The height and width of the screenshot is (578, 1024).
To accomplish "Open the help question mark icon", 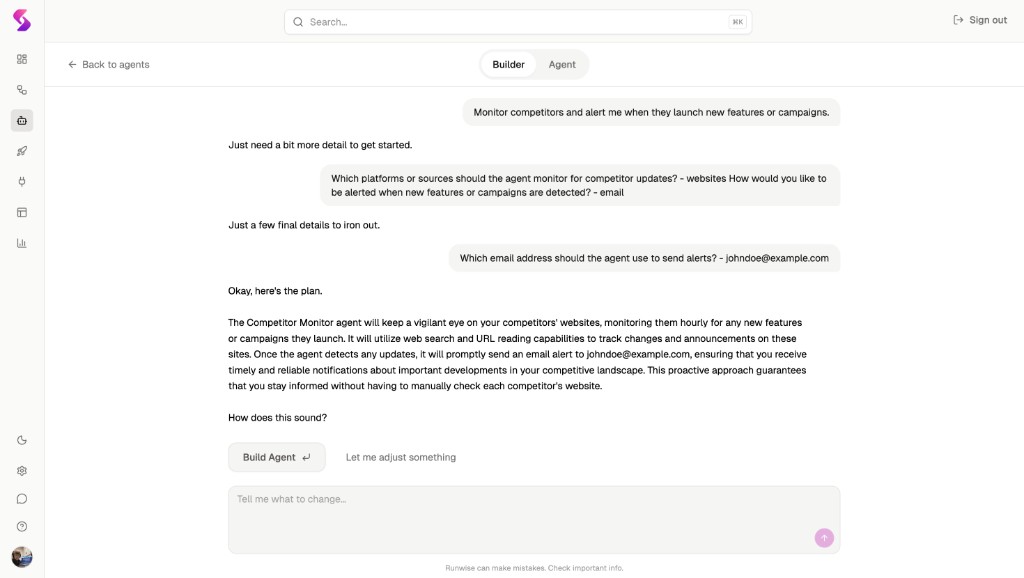I will pos(22,527).
